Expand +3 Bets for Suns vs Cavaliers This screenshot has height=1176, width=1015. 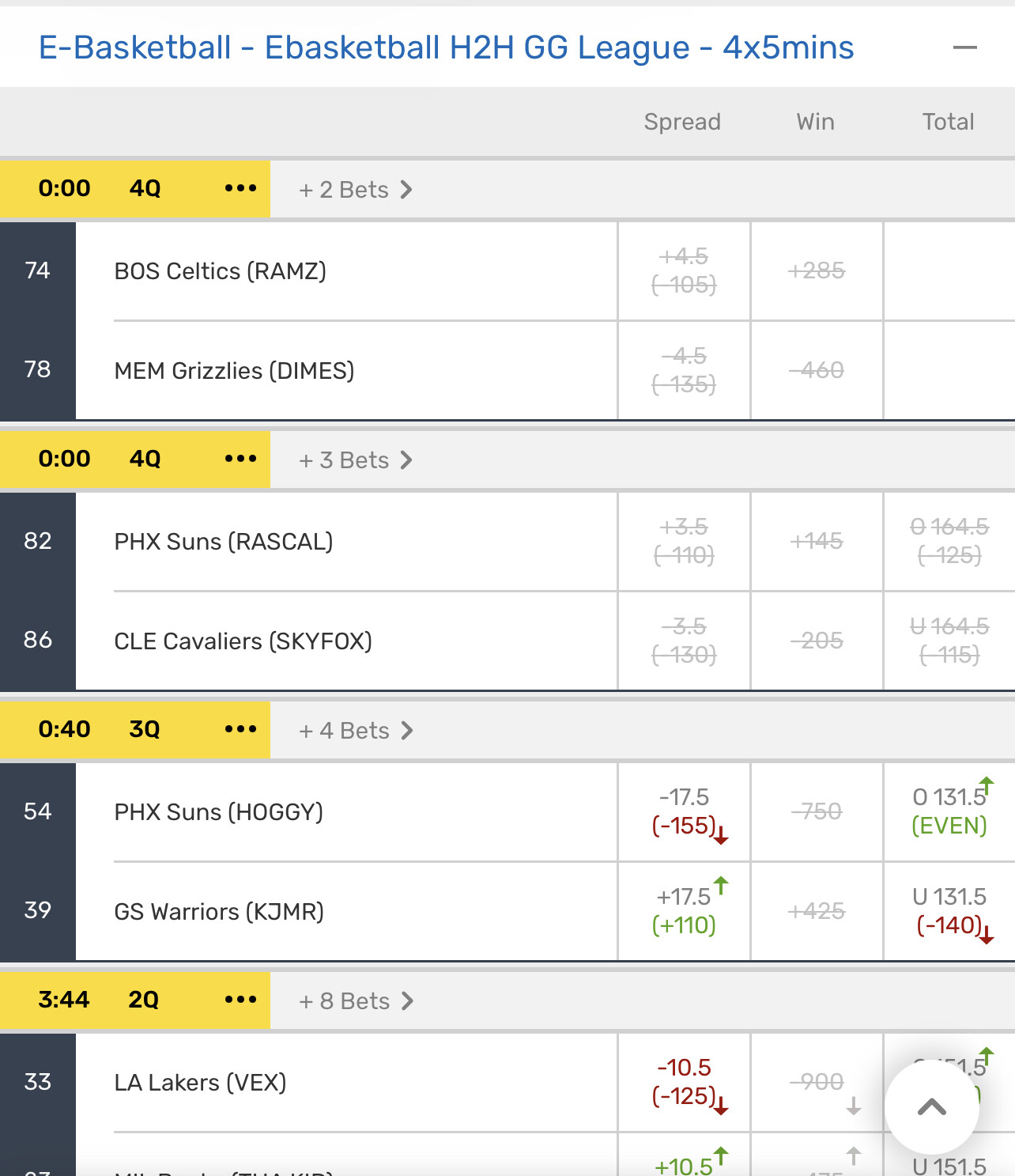pyautogui.click(x=356, y=460)
